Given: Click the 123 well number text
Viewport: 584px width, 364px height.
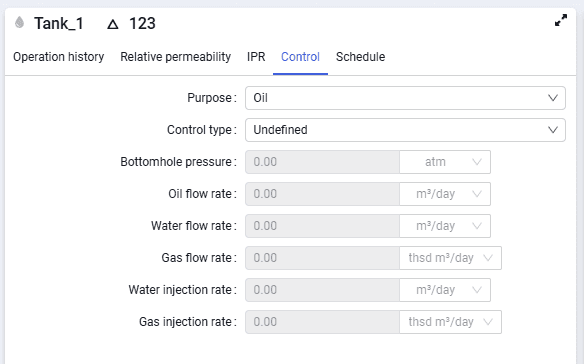Looking at the screenshot, I should pyautogui.click(x=142, y=23).
